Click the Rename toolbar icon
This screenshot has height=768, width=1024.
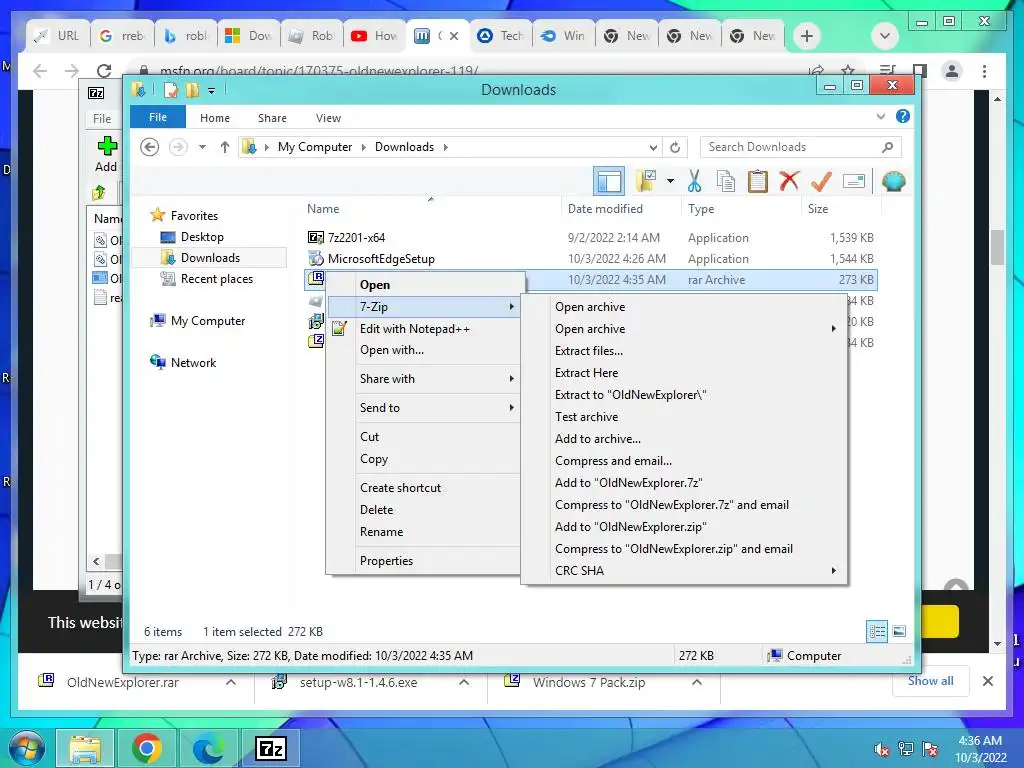click(x=854, y=181)
